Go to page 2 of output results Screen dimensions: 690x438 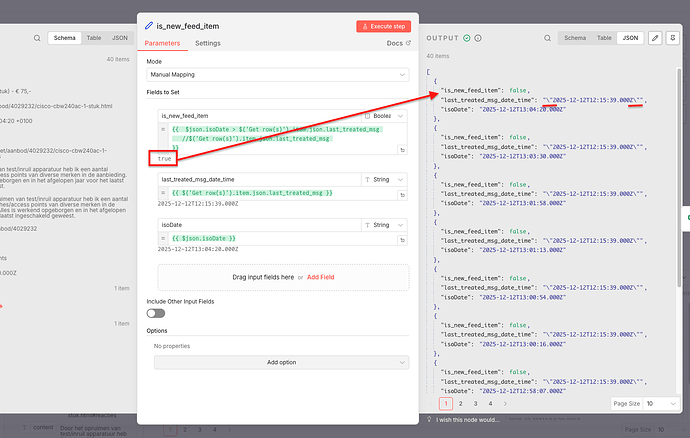click(461, 403)
